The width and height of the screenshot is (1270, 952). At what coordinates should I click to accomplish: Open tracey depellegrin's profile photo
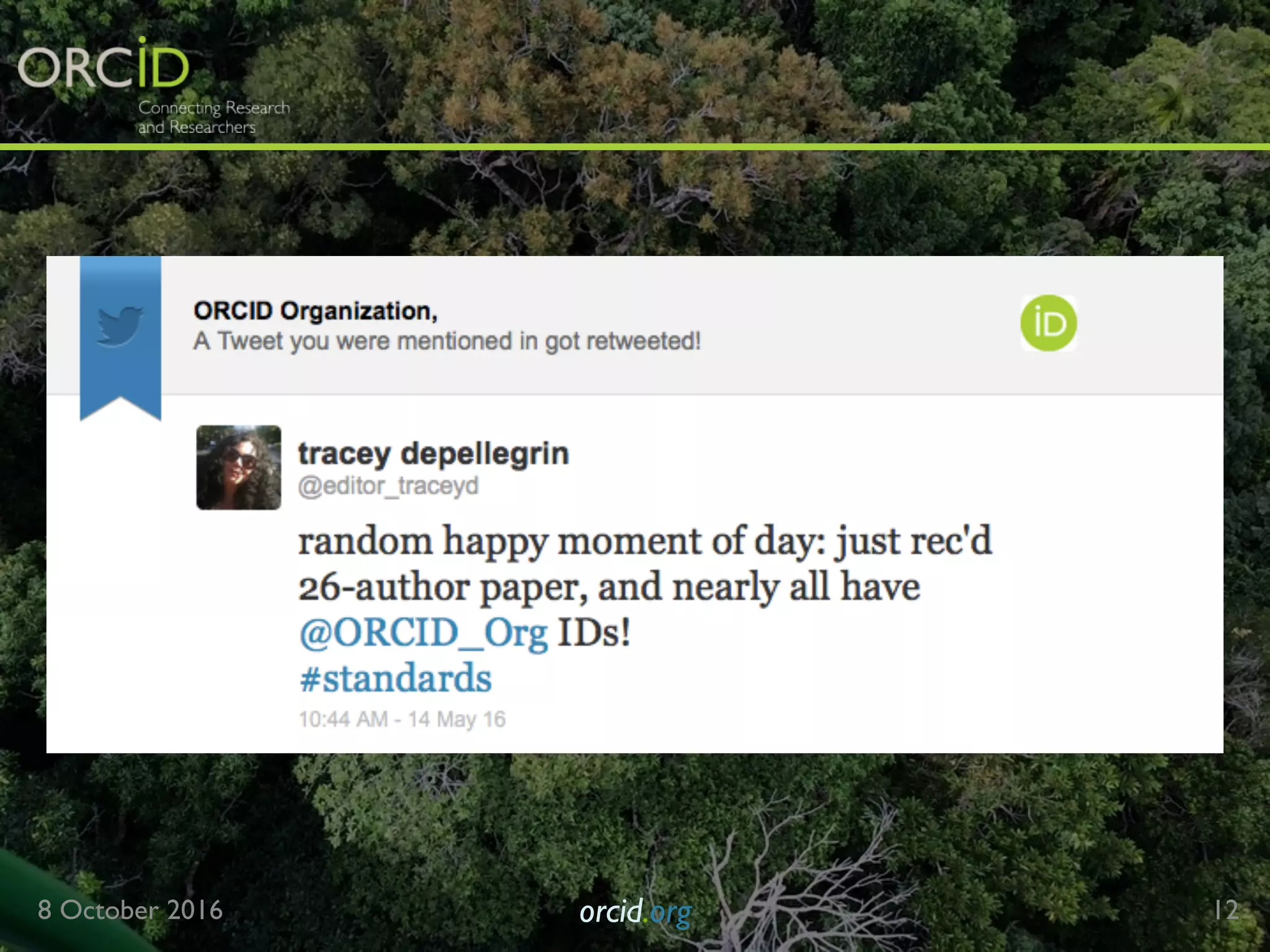click(x=239, y=467)
